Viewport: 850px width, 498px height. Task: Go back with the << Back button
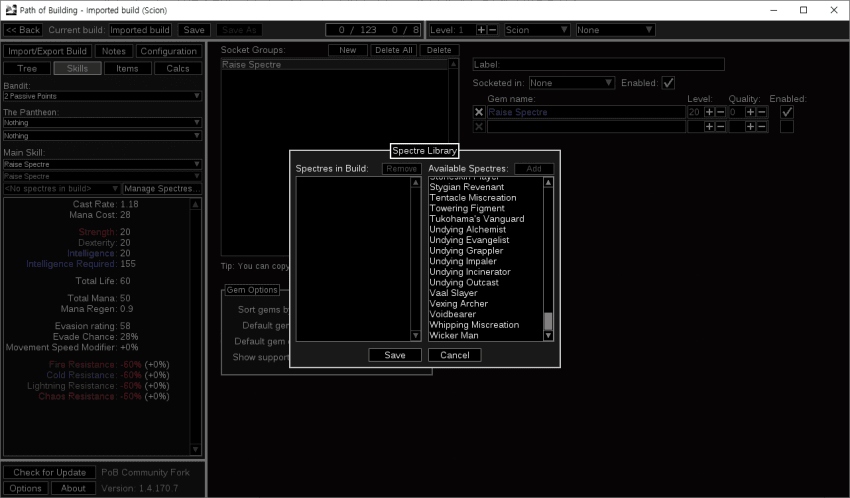point(23,30)
